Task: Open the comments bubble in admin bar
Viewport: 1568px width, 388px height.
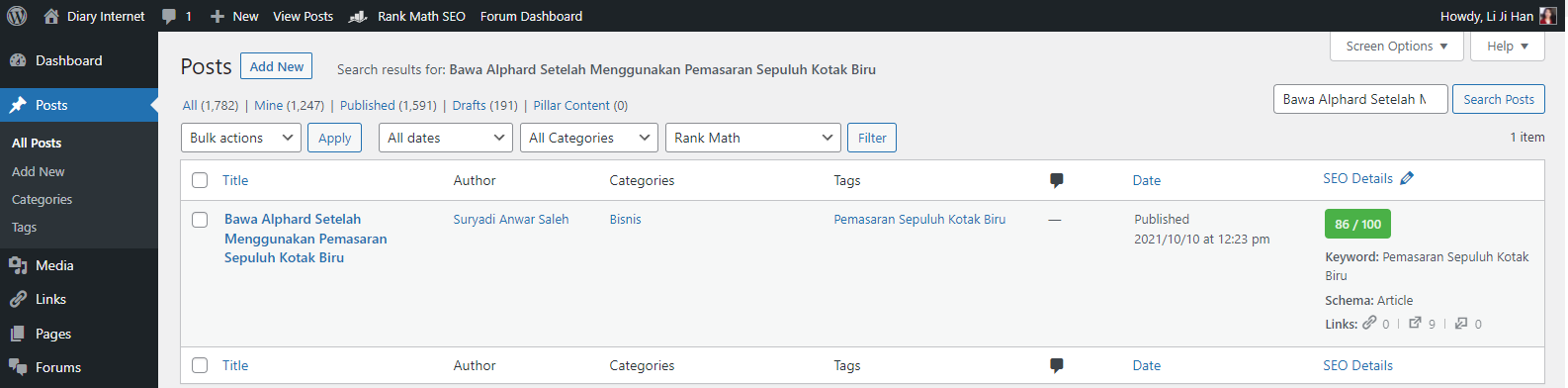Action: pos(169,16)
